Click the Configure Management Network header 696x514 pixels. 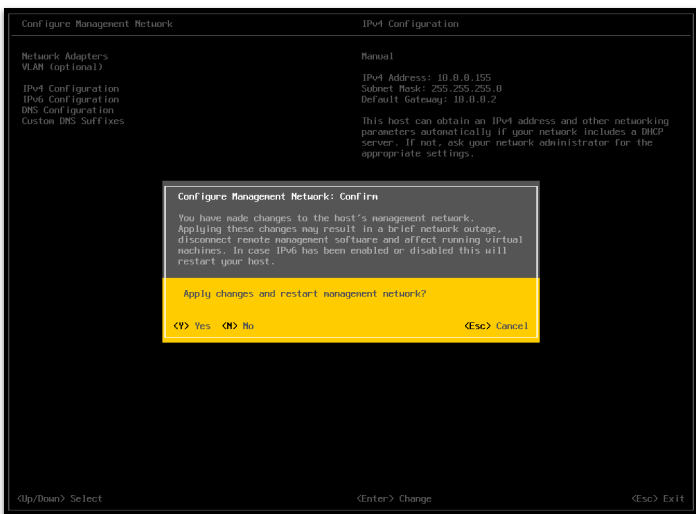[x=97, y=24]
